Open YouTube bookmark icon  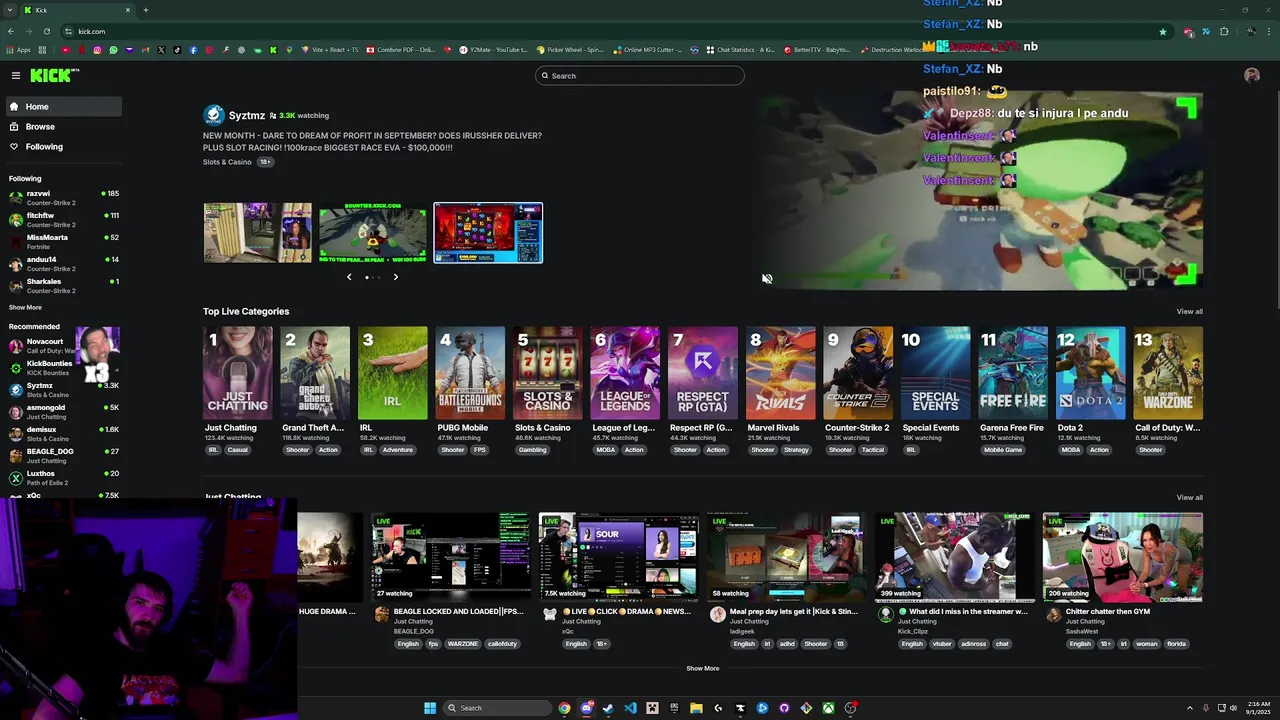coord(66,50)
